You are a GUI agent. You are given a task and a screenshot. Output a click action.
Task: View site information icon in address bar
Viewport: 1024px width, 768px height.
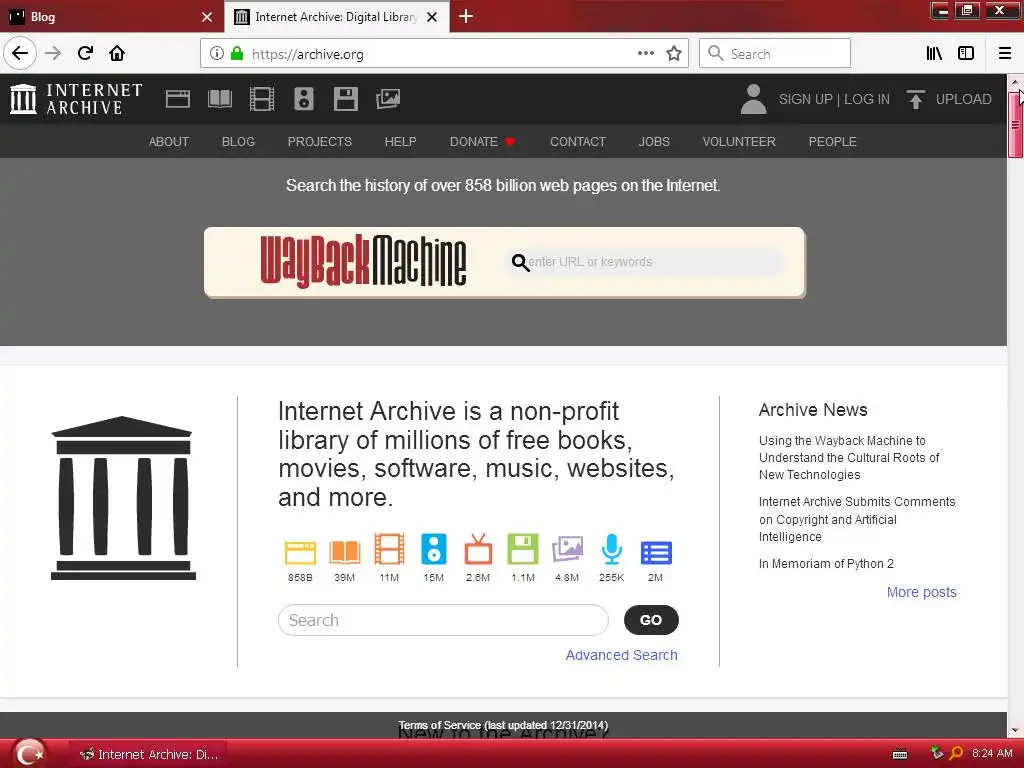pos(216,54)
